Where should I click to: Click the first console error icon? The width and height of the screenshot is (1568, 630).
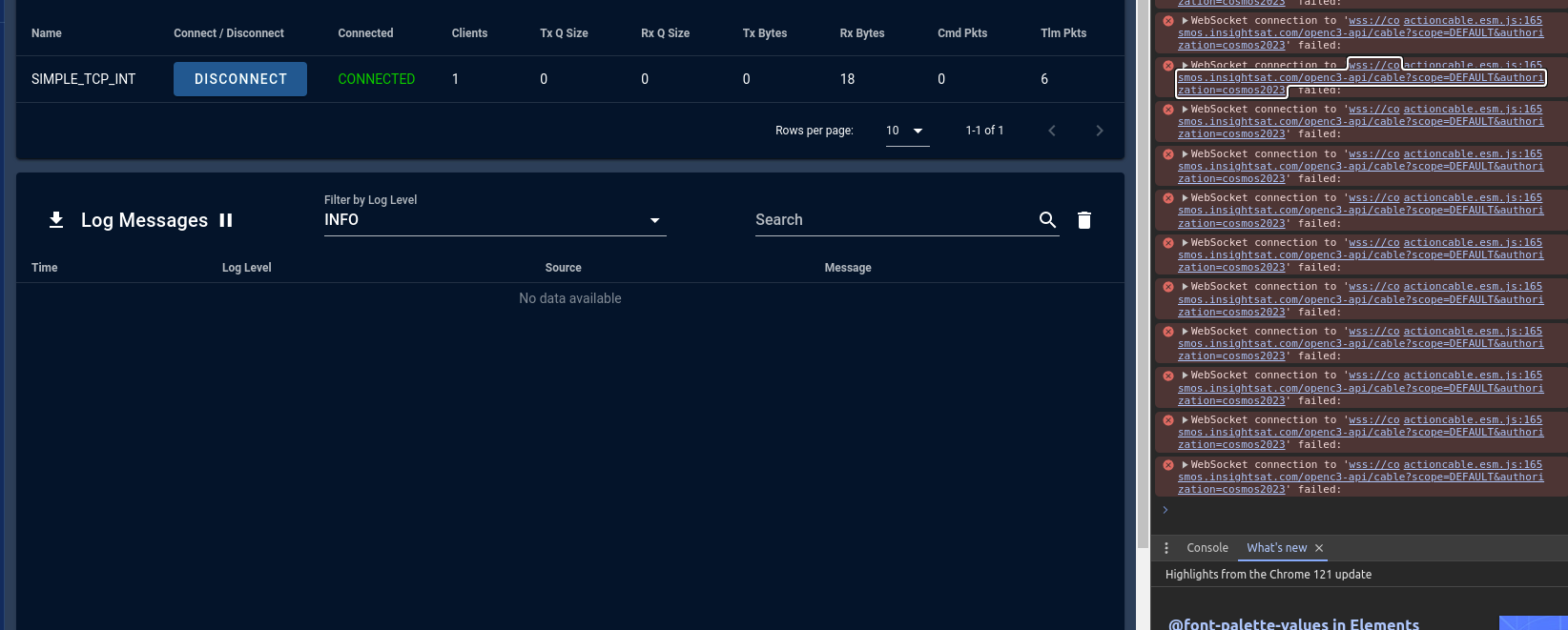pos(1168,21)
